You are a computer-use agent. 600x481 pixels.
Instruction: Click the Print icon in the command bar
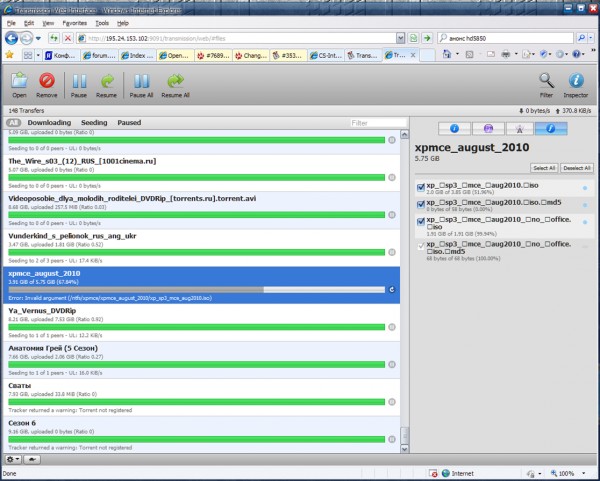[x=505, y=55]
